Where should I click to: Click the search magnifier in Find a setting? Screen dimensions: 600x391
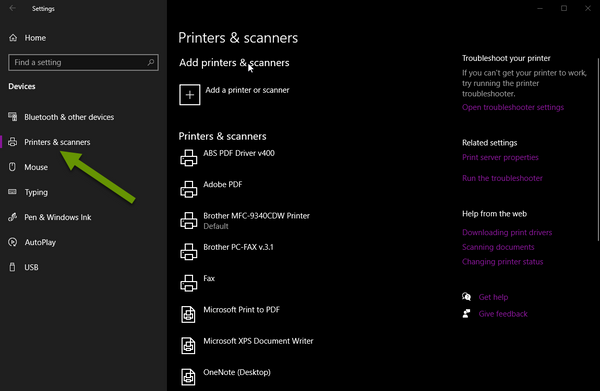point(151,62)
